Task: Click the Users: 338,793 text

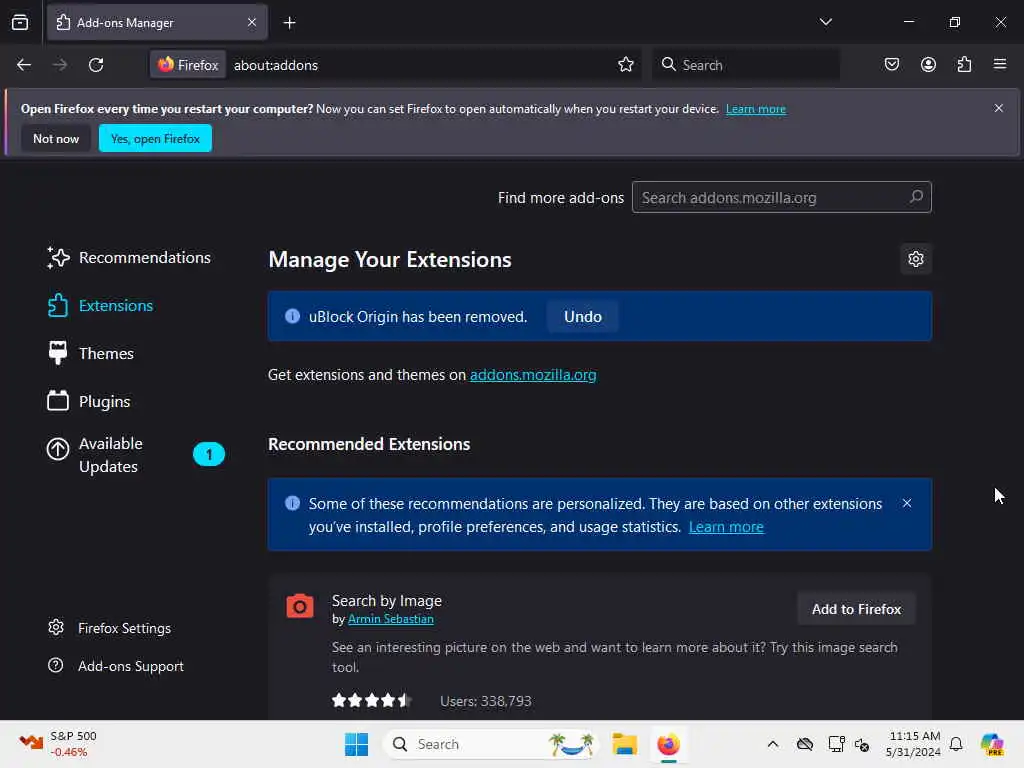Action: point(486,701)
